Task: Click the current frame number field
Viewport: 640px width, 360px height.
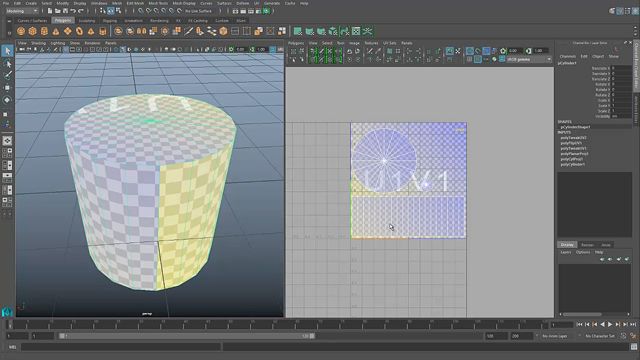Action: pyautogui.click(x=562, y=325)
